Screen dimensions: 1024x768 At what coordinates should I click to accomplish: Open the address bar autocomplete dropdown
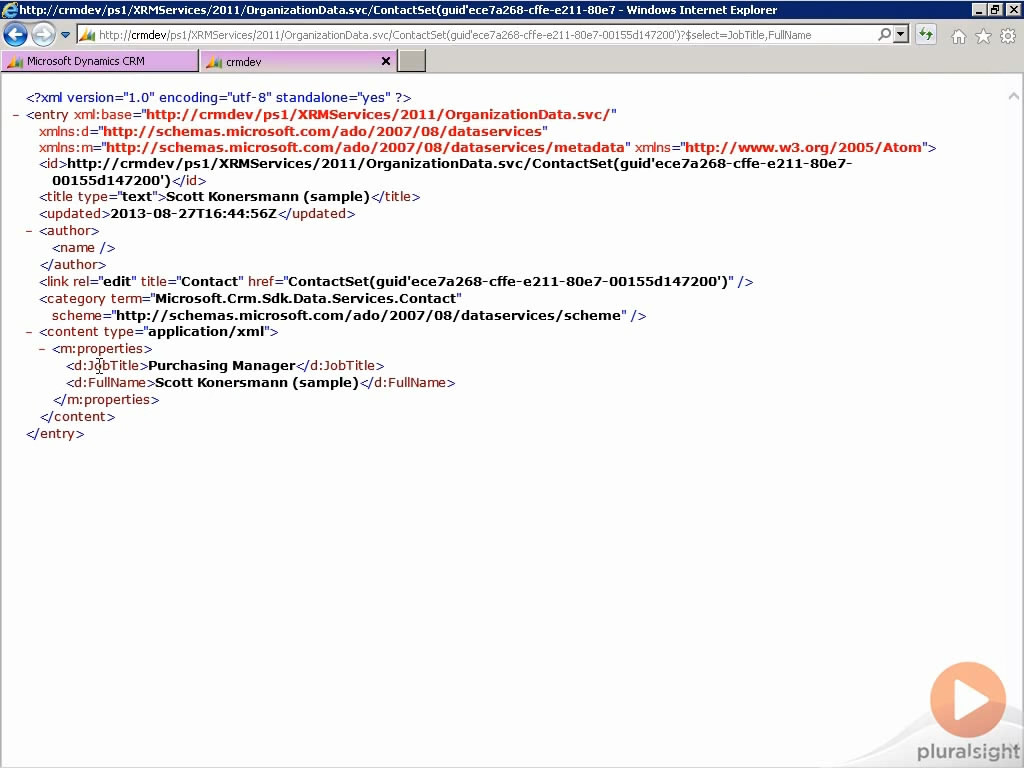(x=901, y=35)
